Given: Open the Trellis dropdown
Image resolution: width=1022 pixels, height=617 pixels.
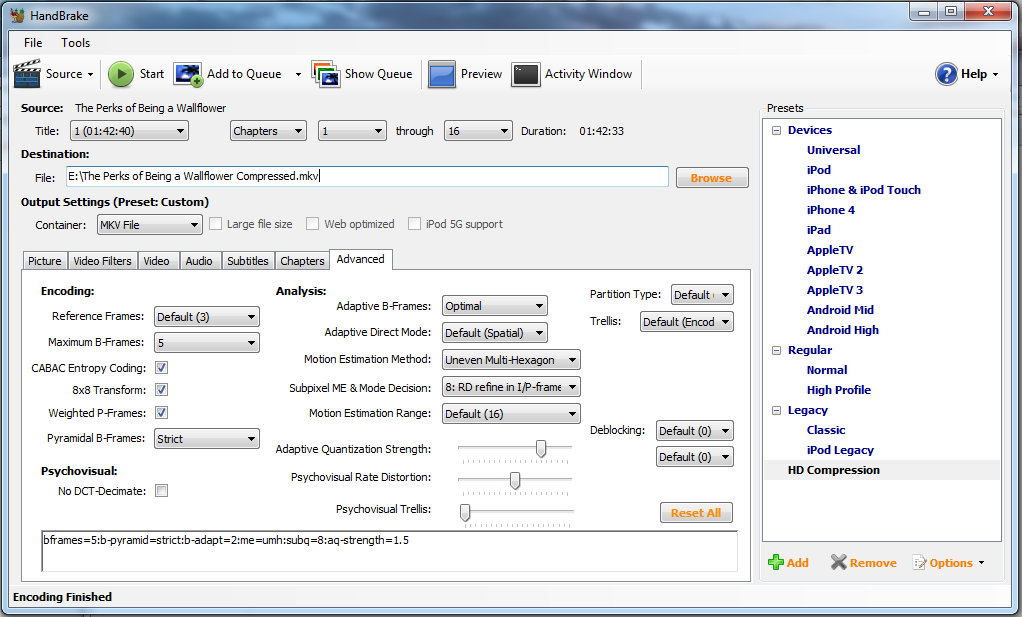Looking at the screenshot, I should [x=686, y=322].
